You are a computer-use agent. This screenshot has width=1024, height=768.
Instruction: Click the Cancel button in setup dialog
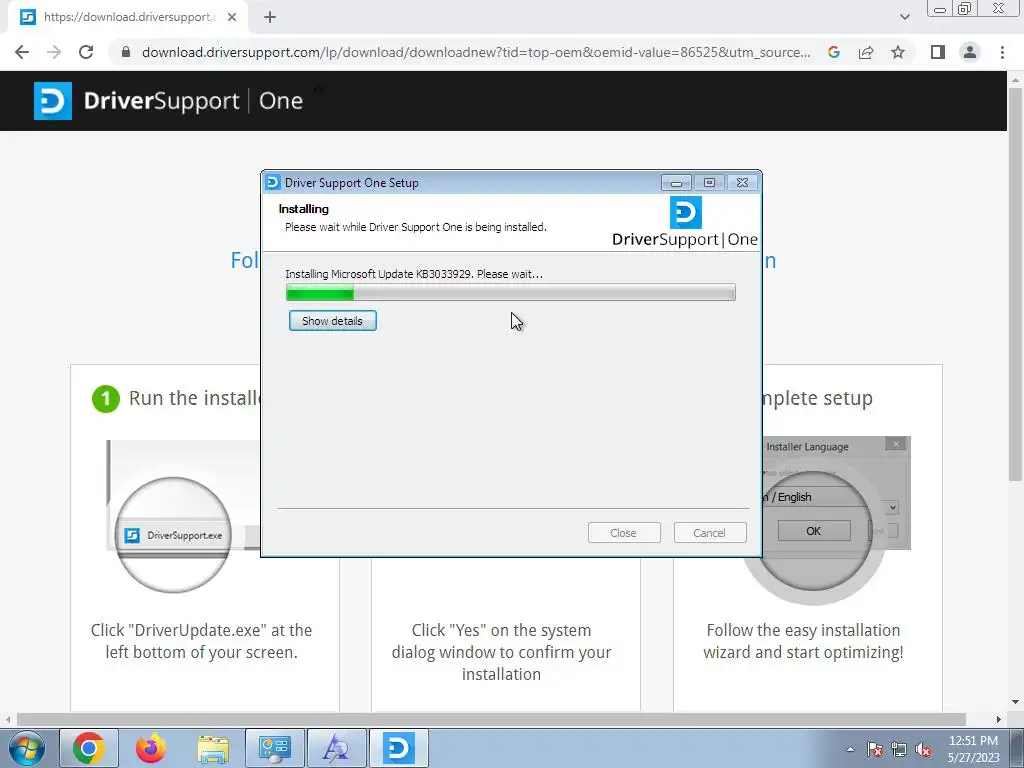[x=709, y=533]
